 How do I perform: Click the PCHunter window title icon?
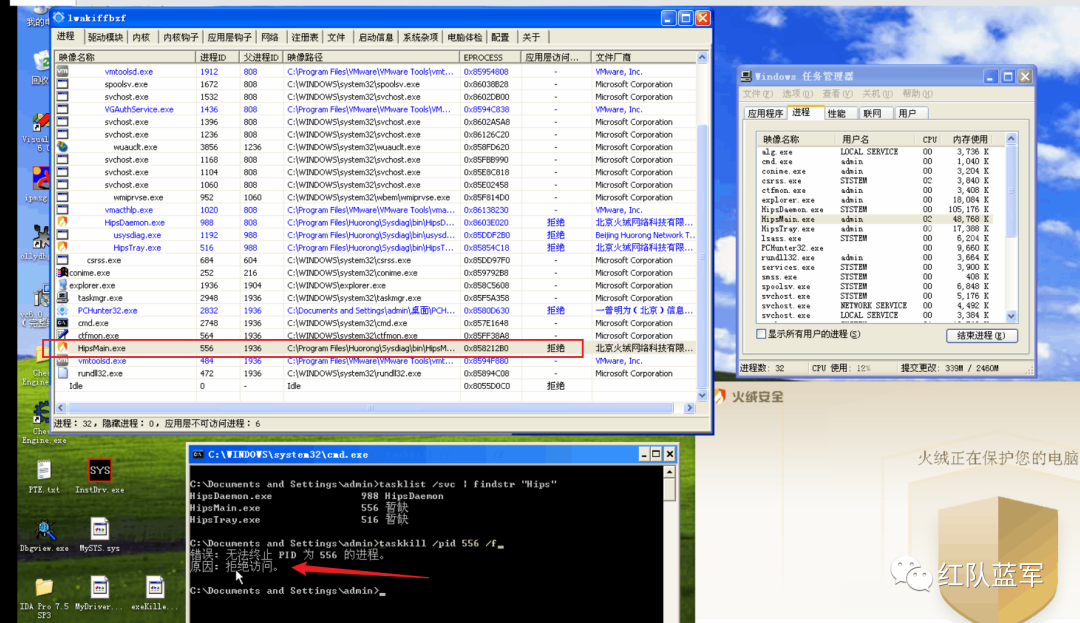pyautogui.click(x=59, y=17)
